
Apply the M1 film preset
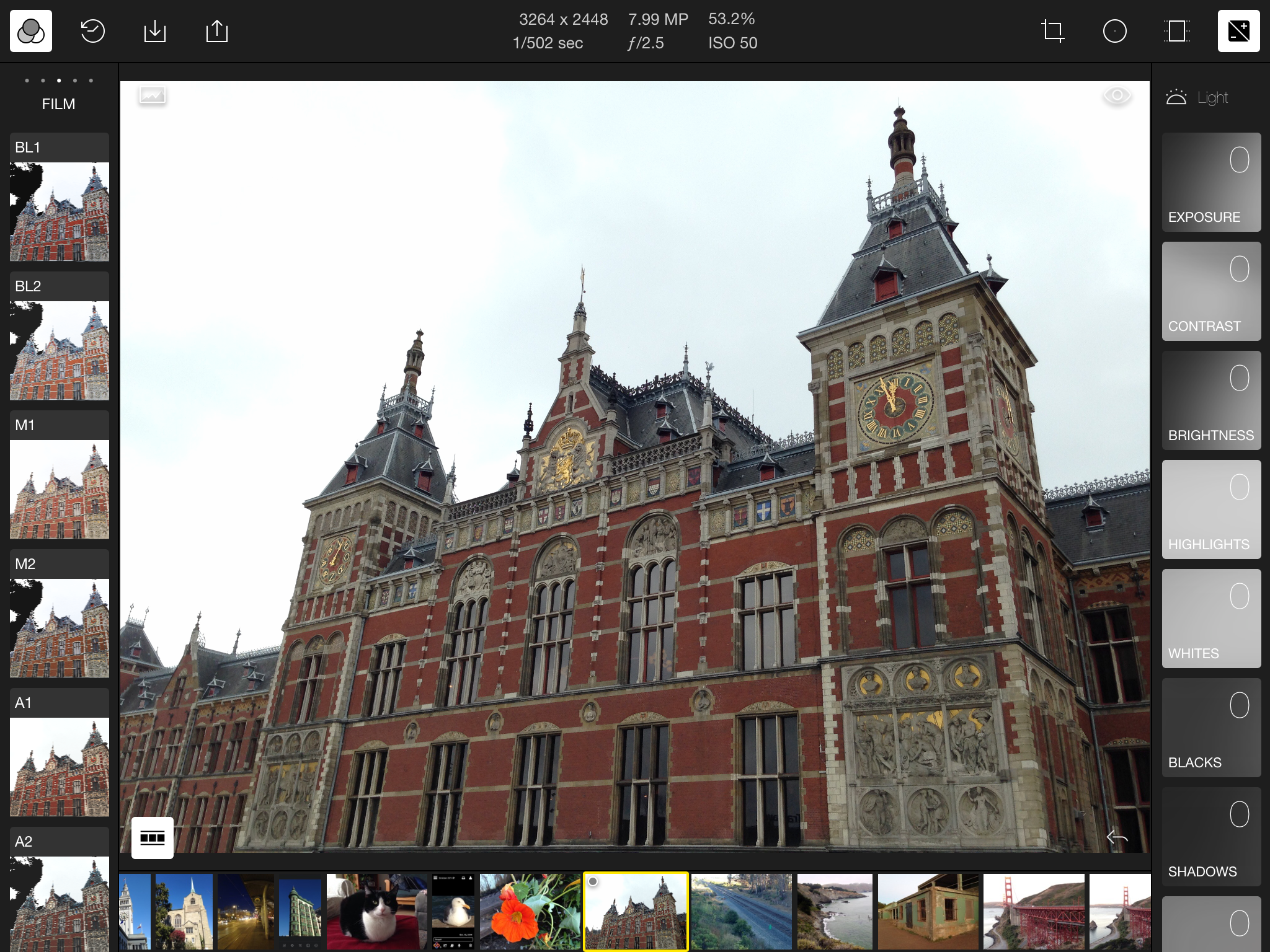tap(60, 475)
